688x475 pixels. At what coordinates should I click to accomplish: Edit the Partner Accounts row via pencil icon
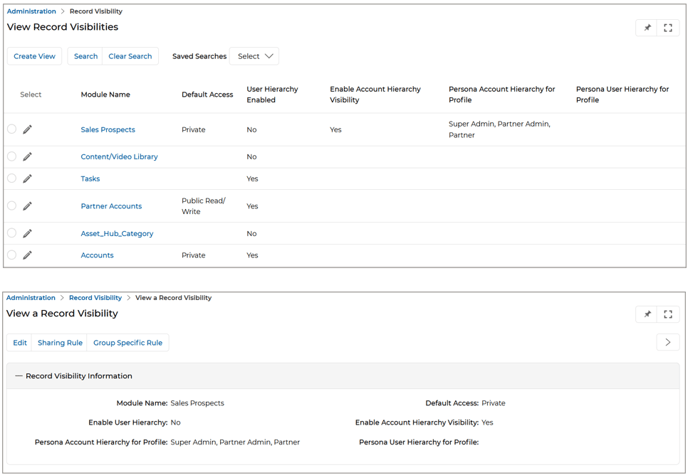point(28,206)
